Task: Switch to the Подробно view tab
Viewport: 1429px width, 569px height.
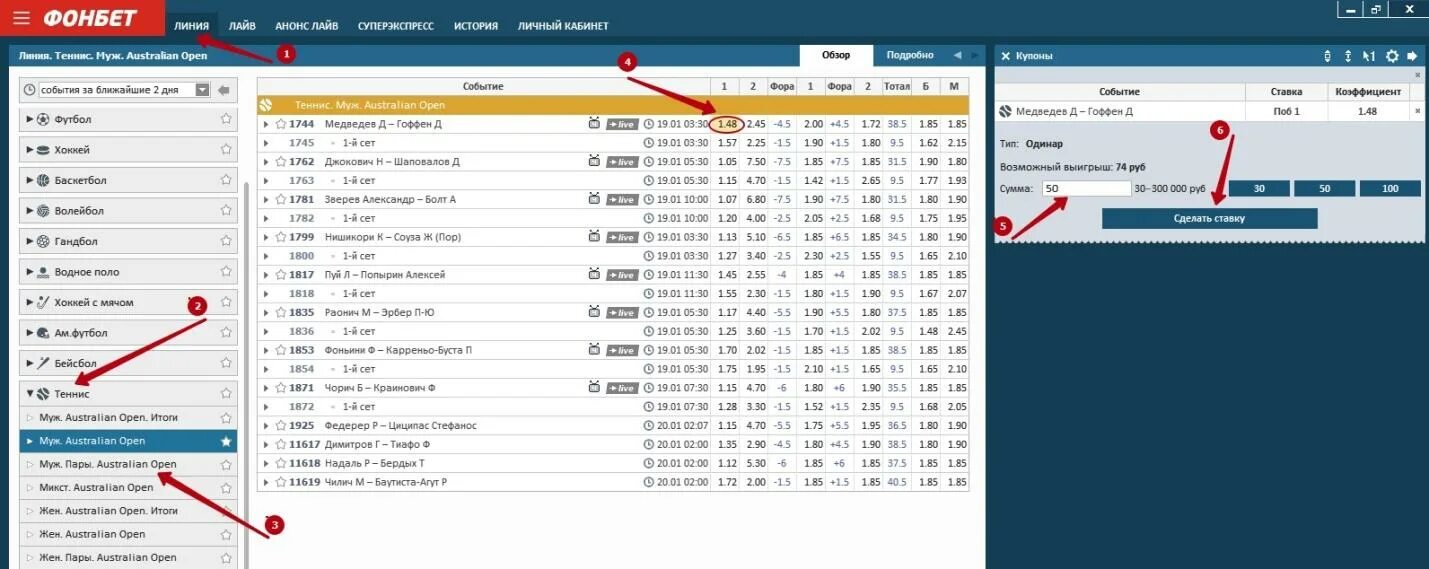Action: 910,55
